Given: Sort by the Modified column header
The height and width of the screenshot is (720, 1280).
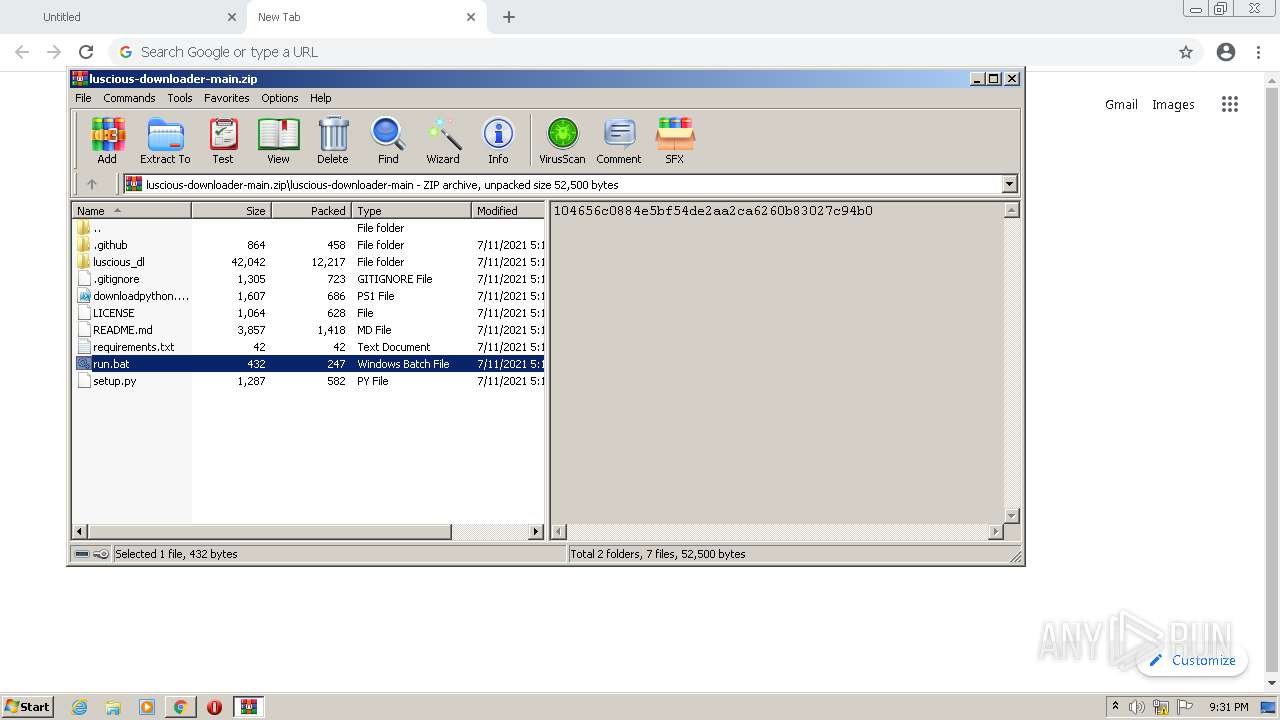Looking at the screenshot, I should point(508,211).
